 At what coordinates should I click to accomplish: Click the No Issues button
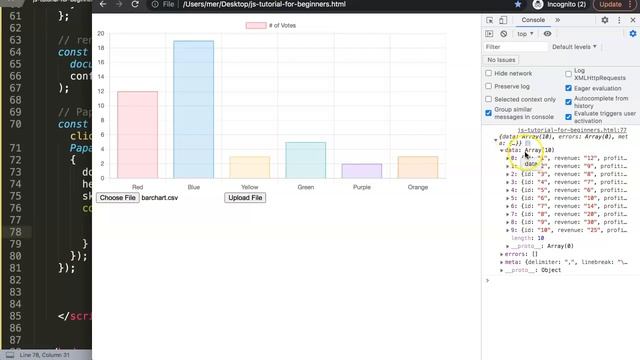coord(501,60)
